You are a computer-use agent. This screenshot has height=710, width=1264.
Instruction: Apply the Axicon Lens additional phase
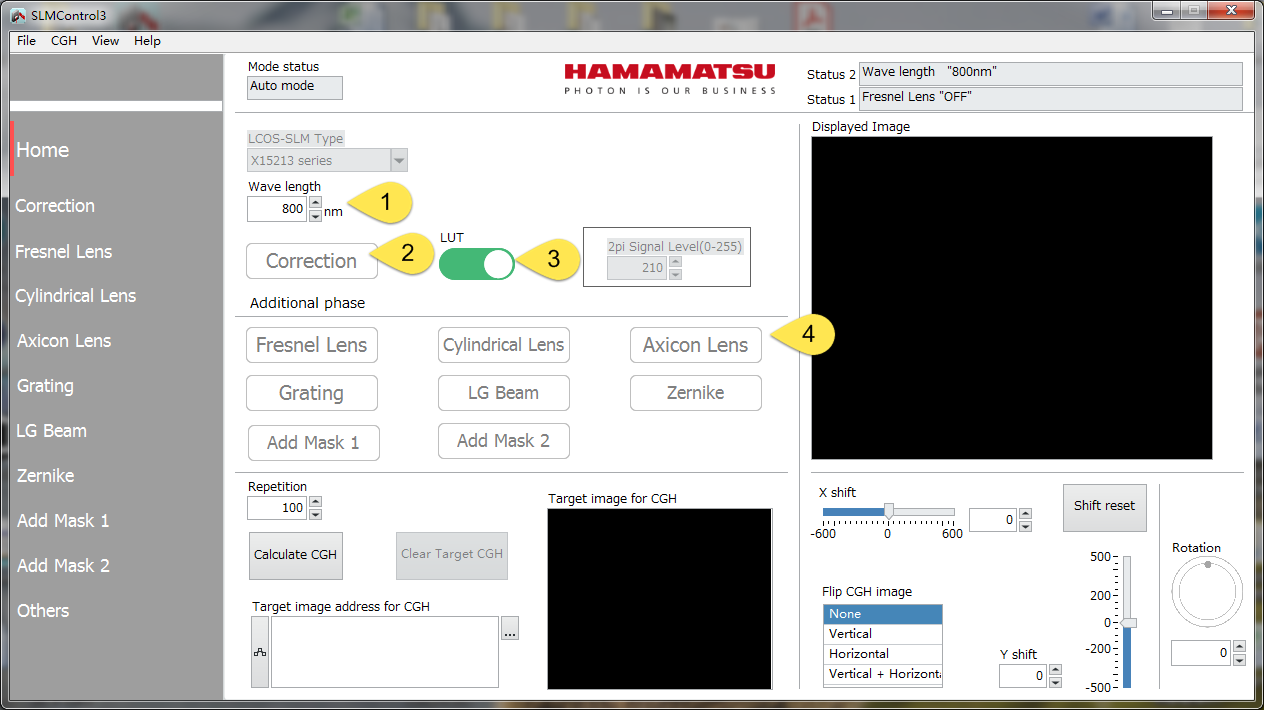click(x=695, y=344)
